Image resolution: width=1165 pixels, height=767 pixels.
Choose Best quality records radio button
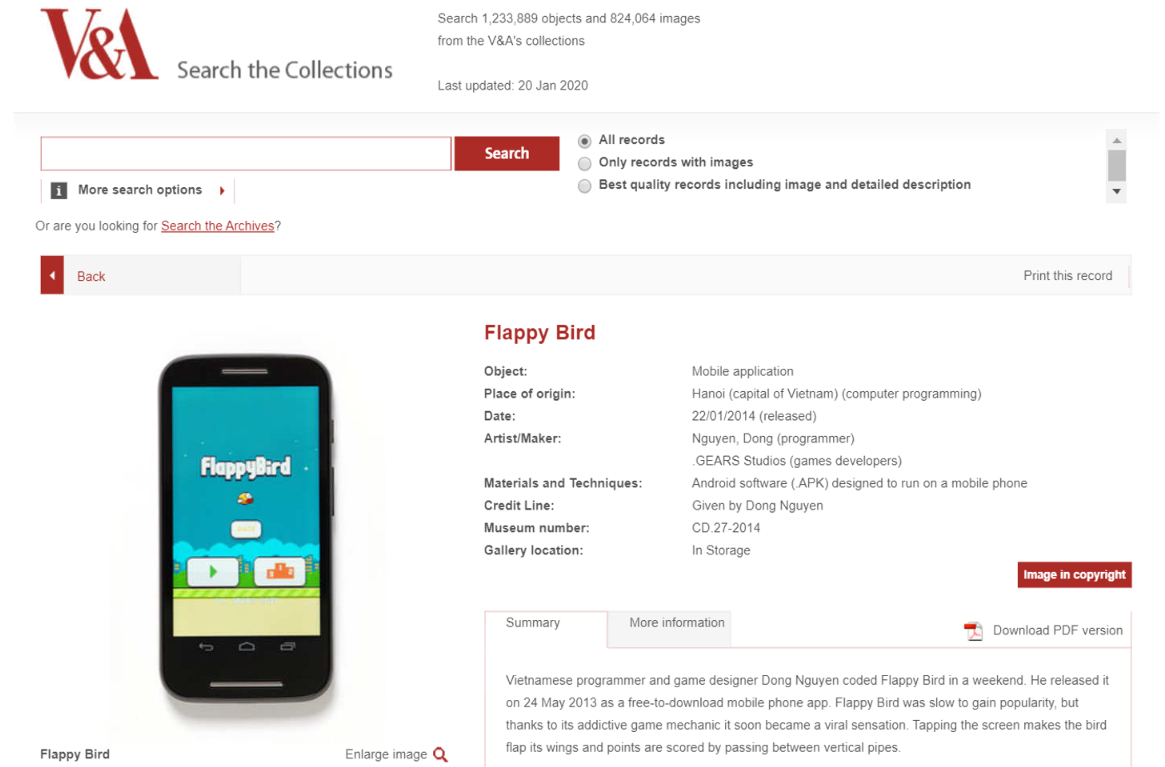pyautogui.click(x=585, y=186)
